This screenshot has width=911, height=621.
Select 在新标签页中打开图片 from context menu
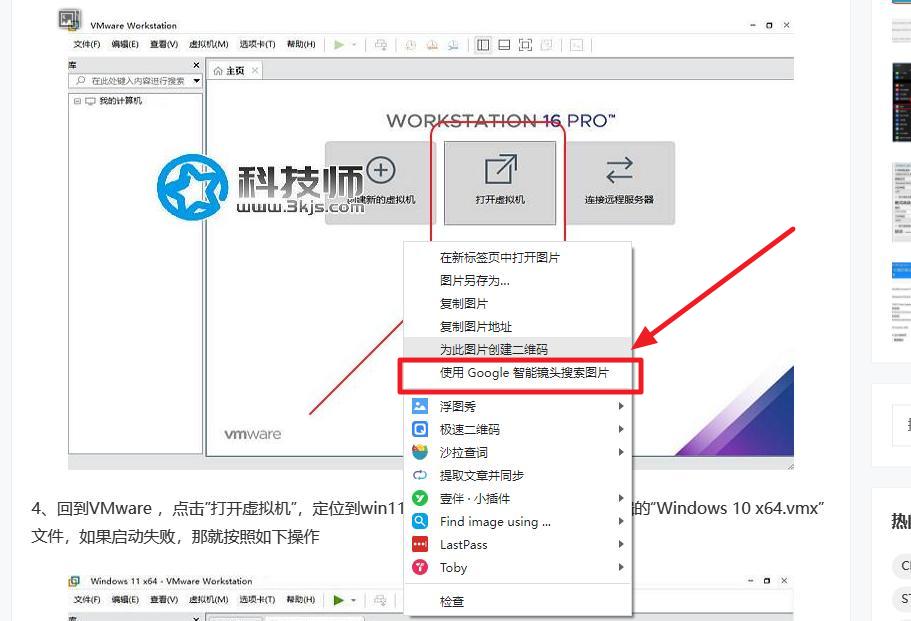tap(518, 257)
